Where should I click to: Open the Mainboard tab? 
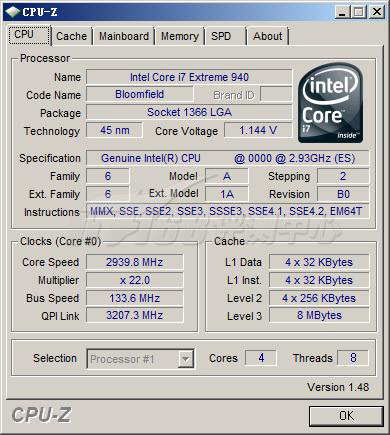[124, 36]
